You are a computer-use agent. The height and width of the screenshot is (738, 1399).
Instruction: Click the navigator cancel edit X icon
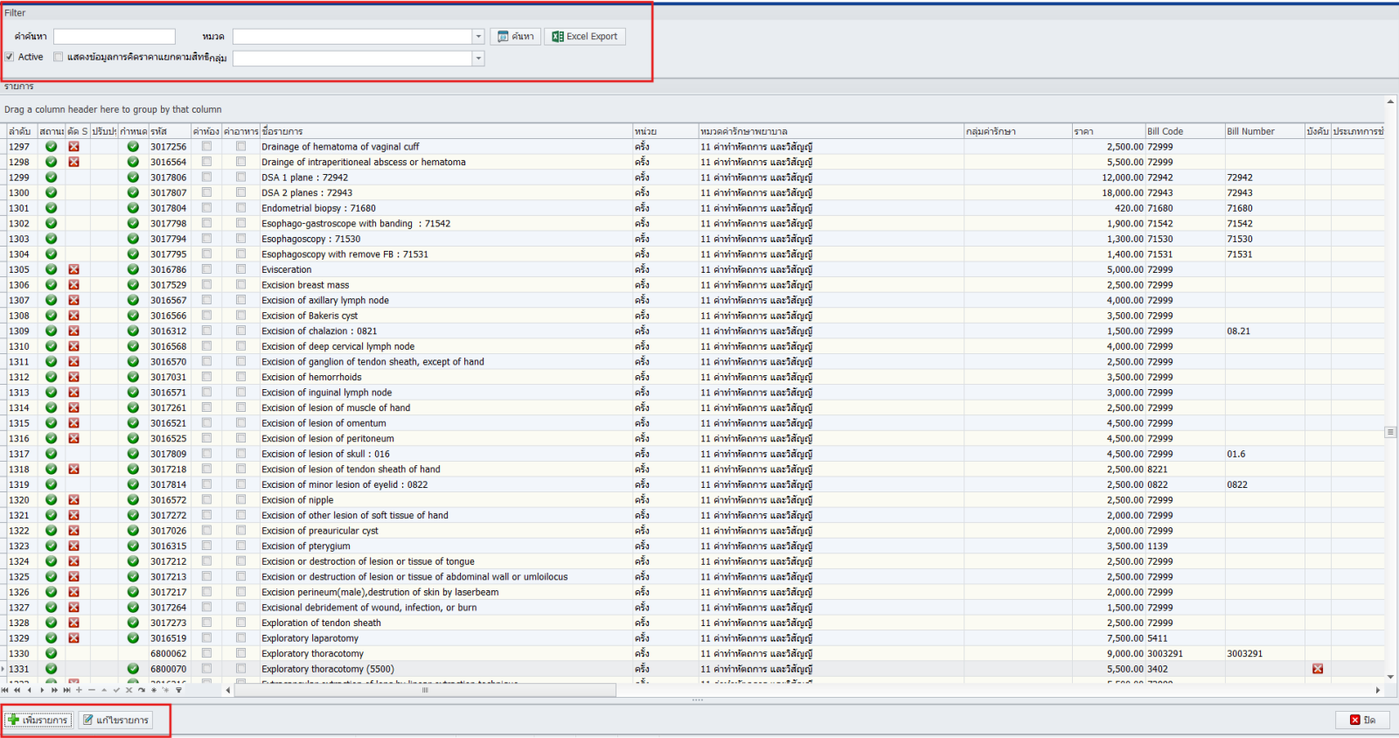click(129, 690)
